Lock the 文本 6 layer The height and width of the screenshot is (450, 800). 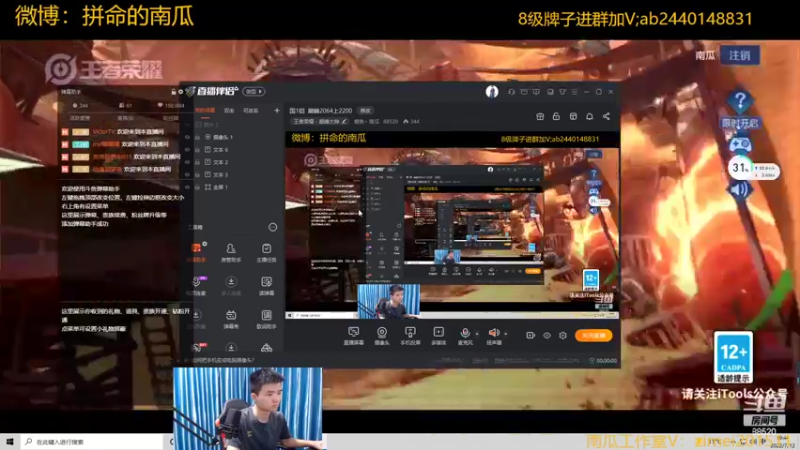(x=197, y=150)
